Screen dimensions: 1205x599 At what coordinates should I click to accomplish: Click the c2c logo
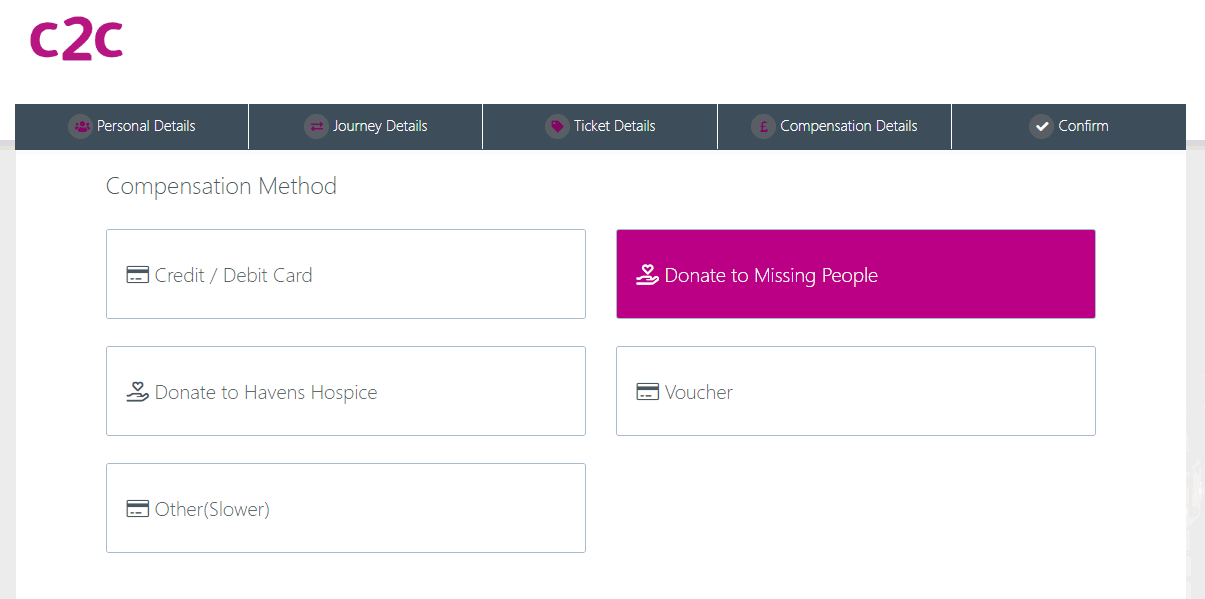point(76,39)
